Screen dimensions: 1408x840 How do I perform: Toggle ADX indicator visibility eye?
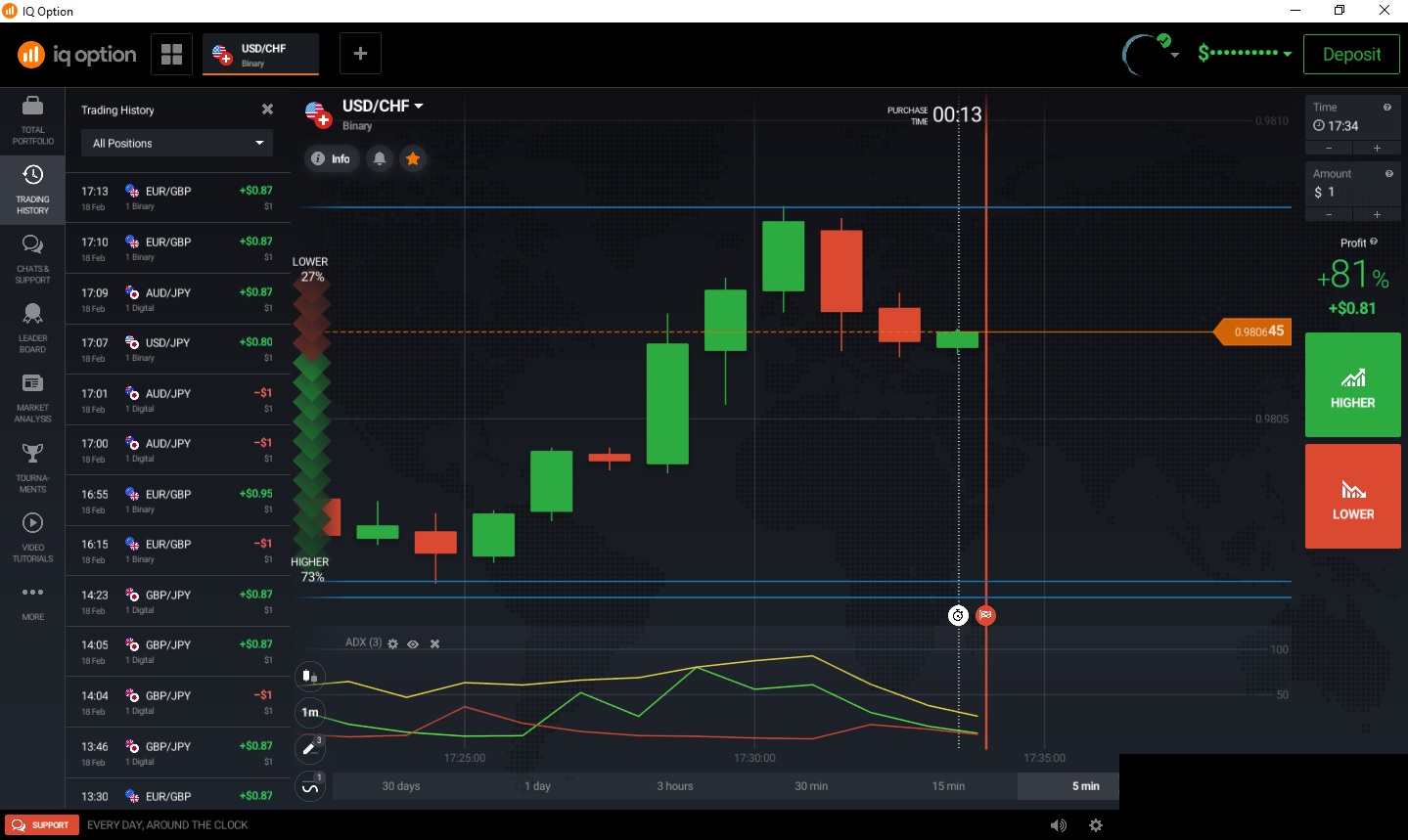tap(413, 643)
